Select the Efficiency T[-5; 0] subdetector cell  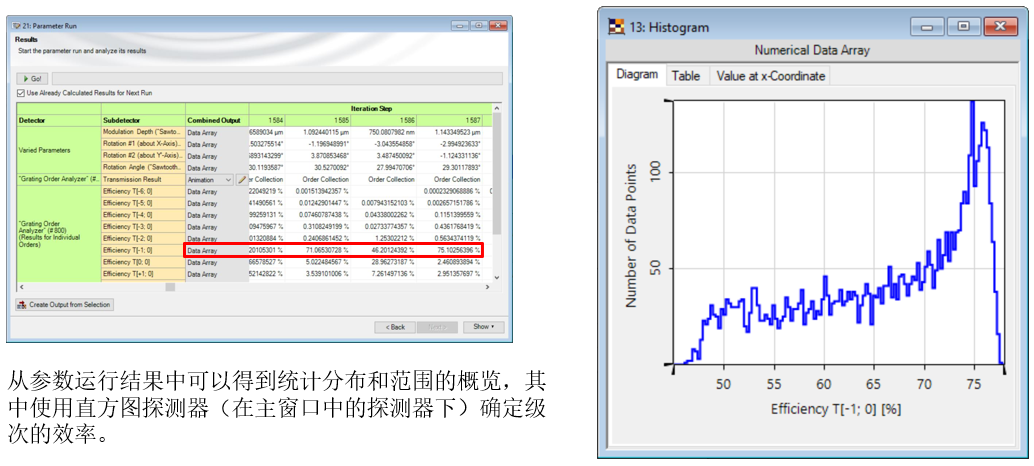(x=143, y=203)
